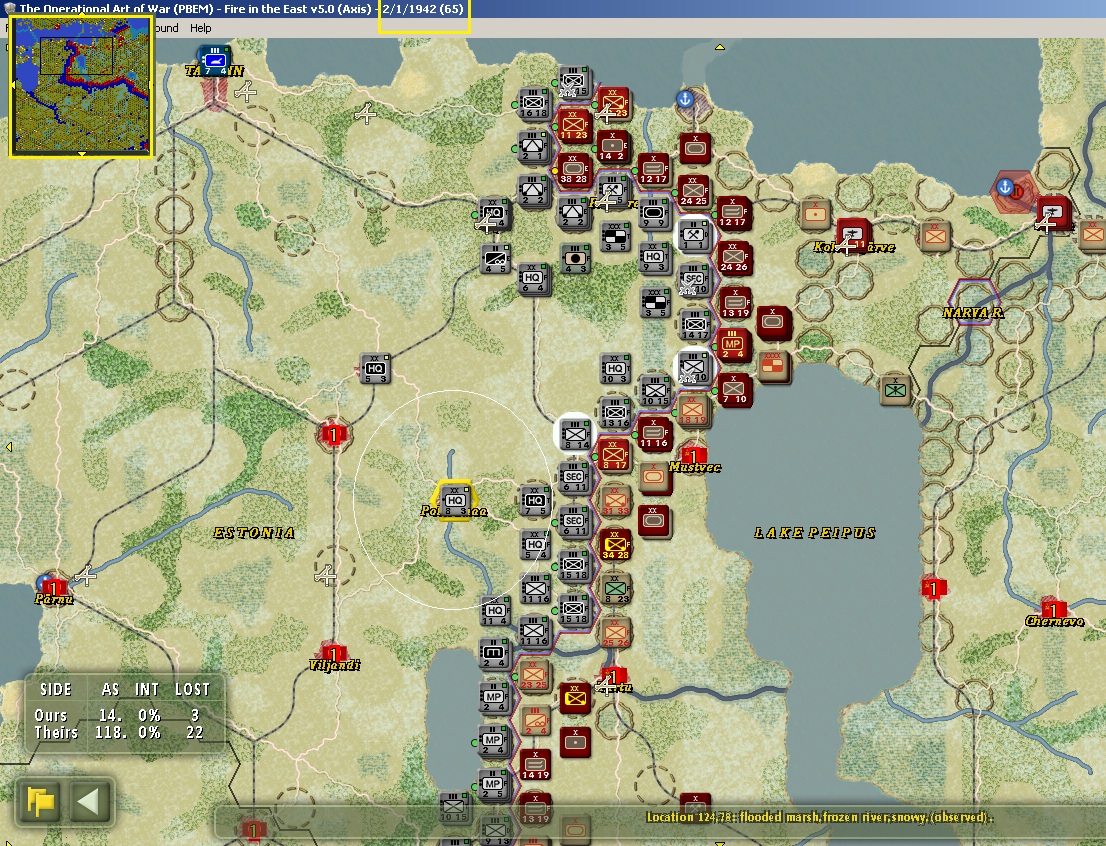Screen dimensions: 1106x846
Task: Select Soviet division 31 33
Action: pyautogui.click(x=614, y=500)
